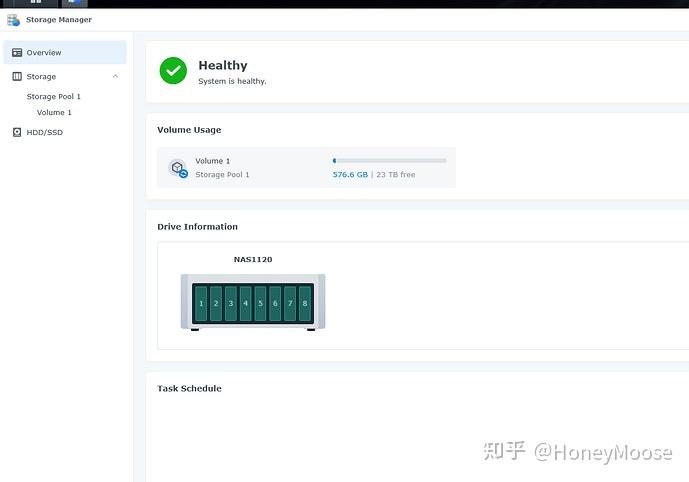The height and width of the screenshot is (482, 689).
Task: Select the Overview sidebar icon
Action: point(17,53)
